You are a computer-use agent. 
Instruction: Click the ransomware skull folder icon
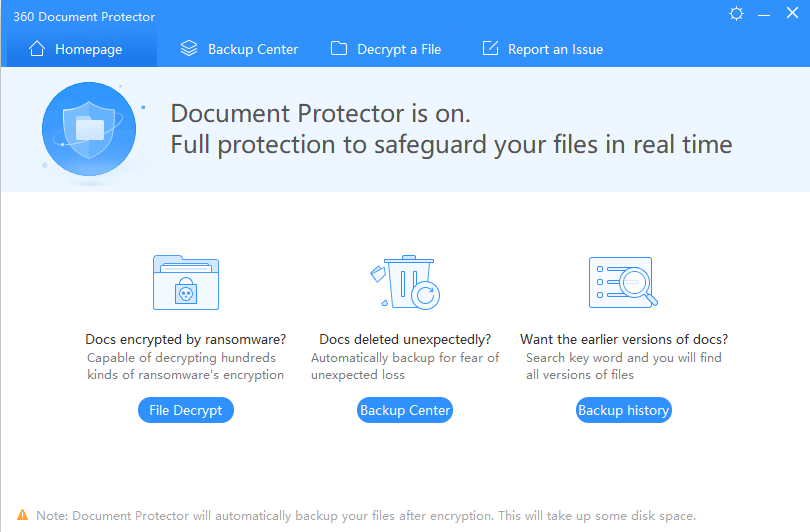(186, 283)
